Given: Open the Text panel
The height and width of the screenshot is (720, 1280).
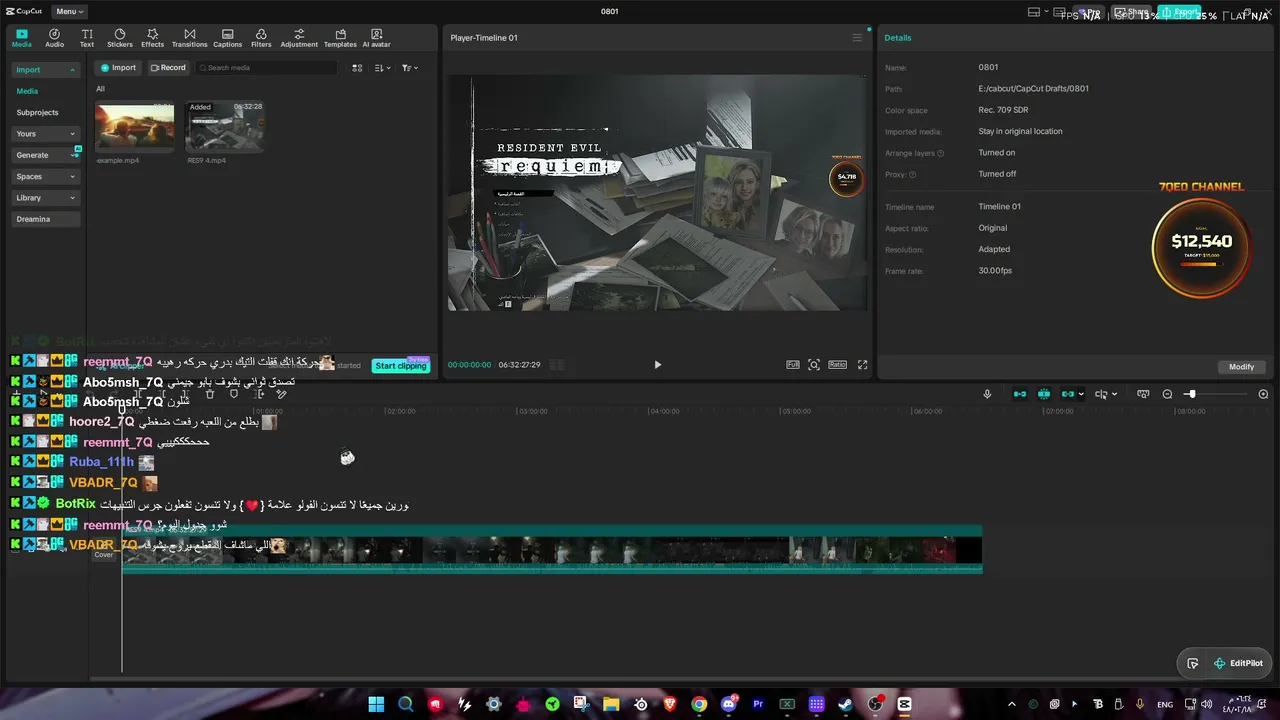Looking at the screenshot, I should (x=87, y=38).
